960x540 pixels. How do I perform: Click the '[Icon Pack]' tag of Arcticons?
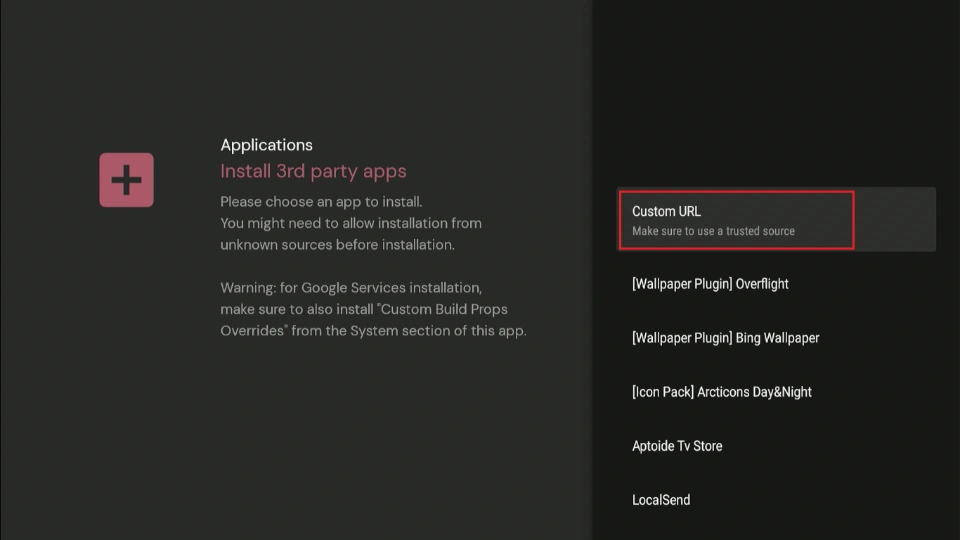662,392
